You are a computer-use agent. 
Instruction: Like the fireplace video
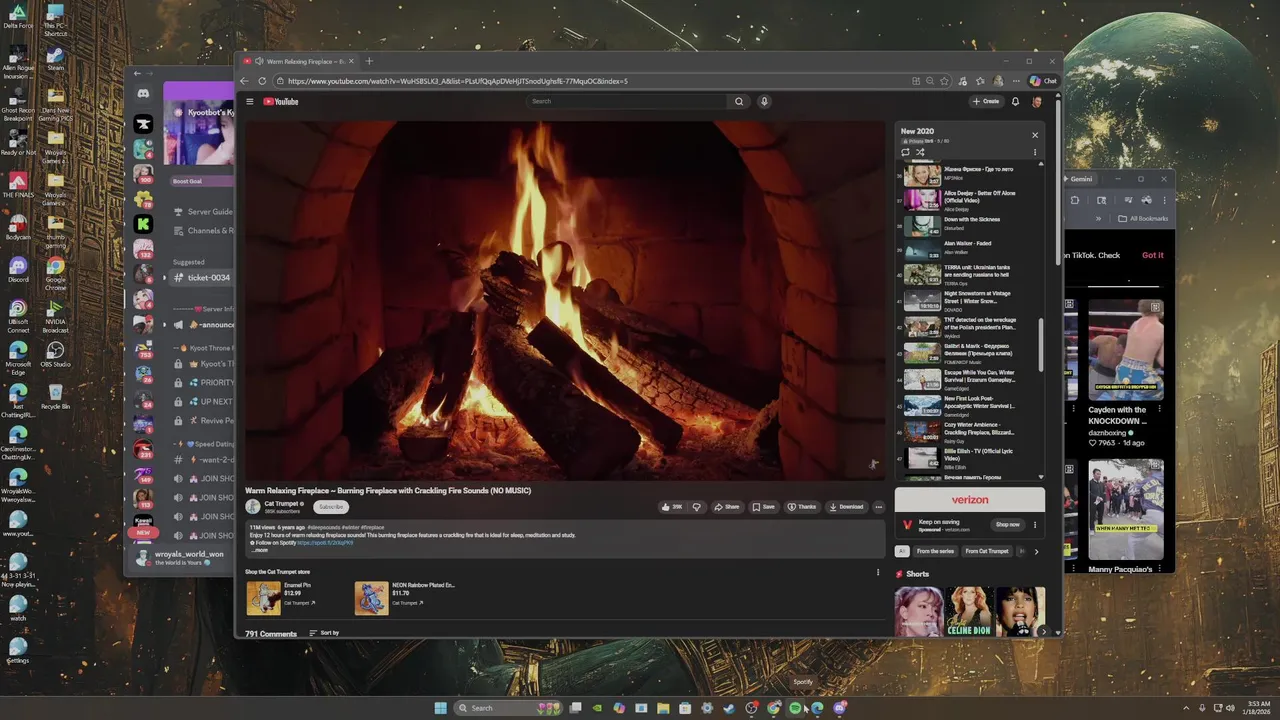(672, 507)
